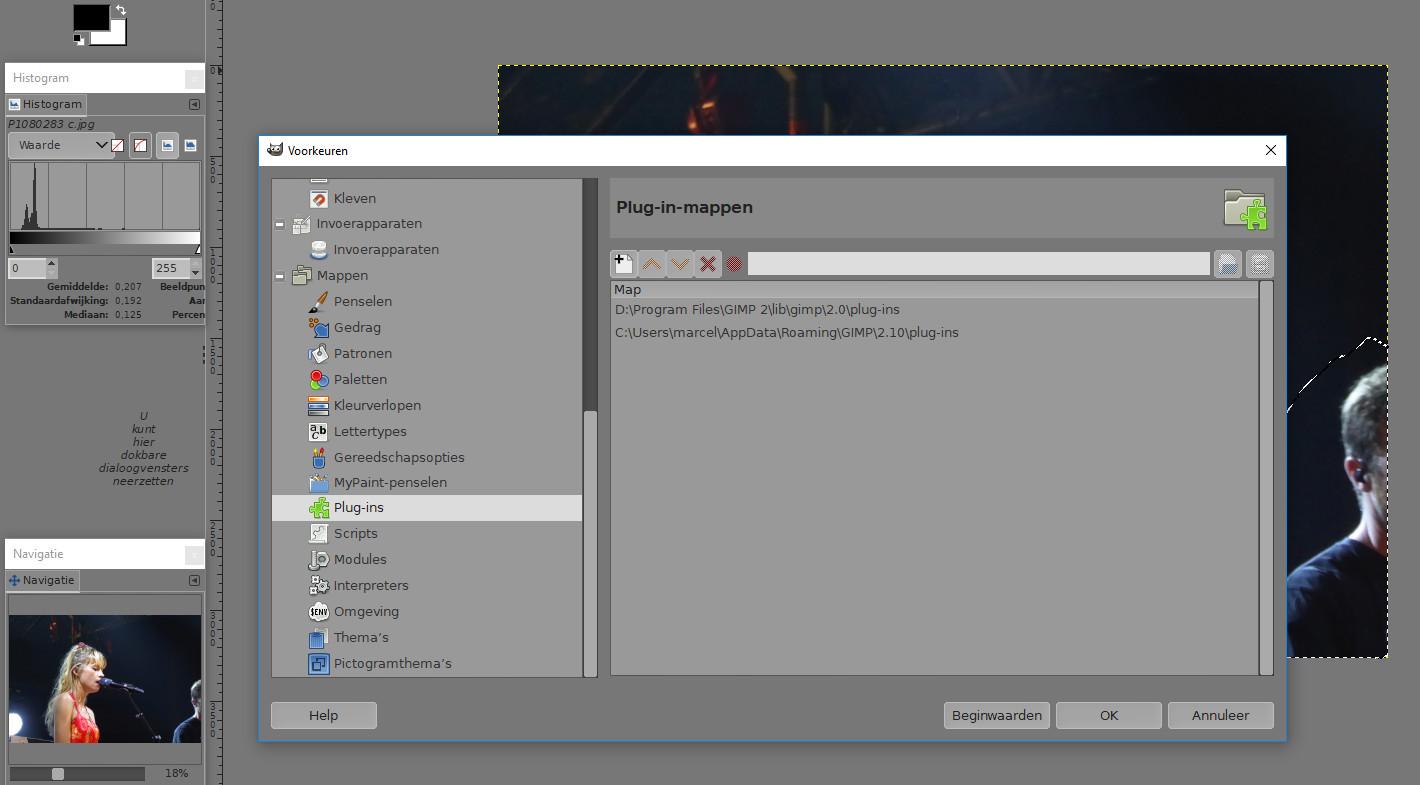The width and height of the screenshot is (1420, 785).
Task: Select Invoerapparaten child item with device icon
Action: 386,250
